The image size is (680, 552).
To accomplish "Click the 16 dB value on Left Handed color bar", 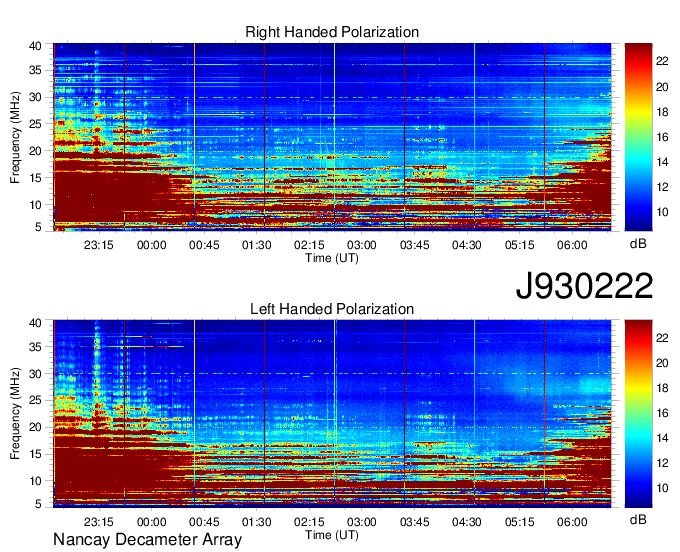I will 662,413.
